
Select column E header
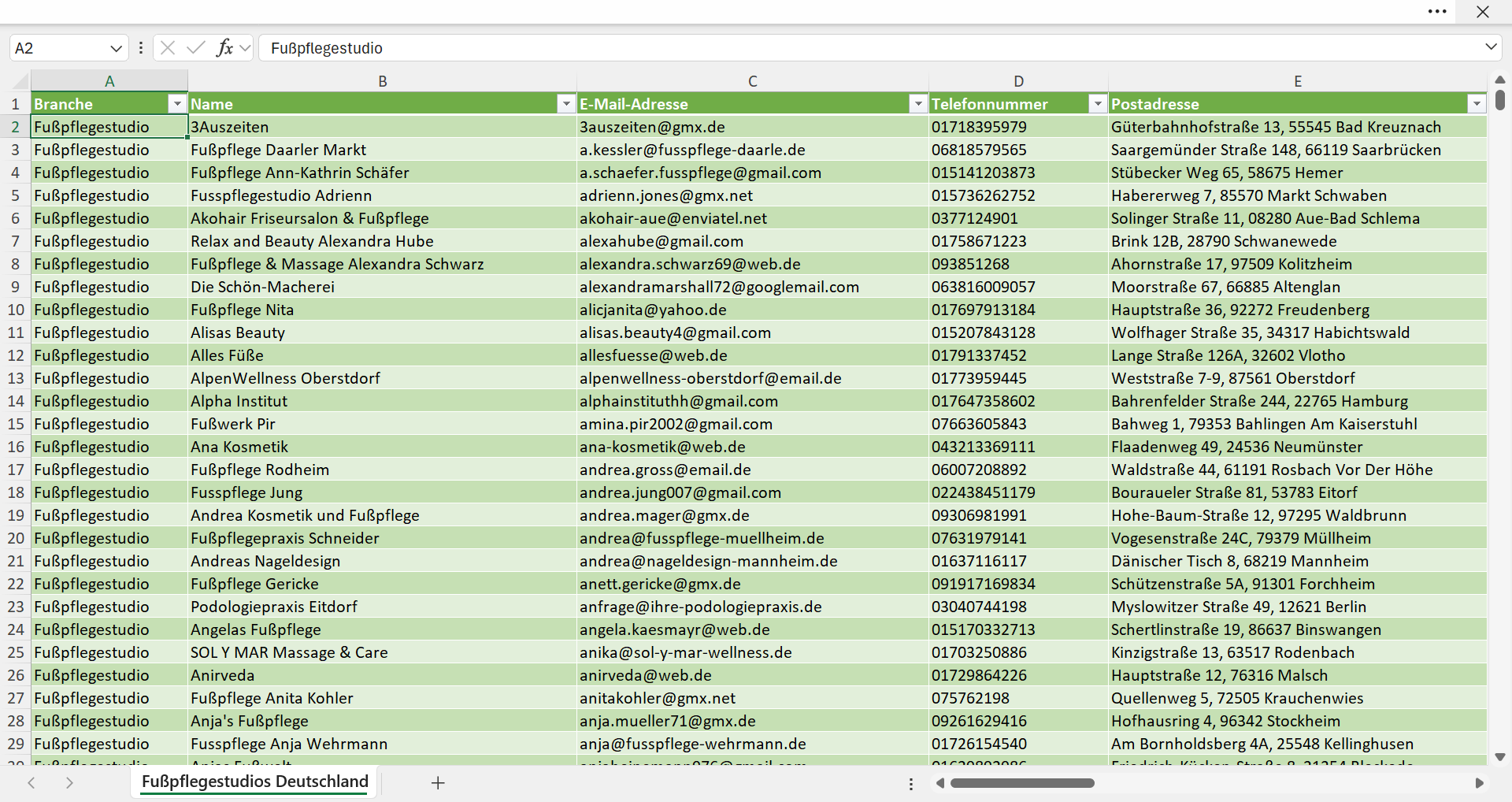tap(1298, 81)
